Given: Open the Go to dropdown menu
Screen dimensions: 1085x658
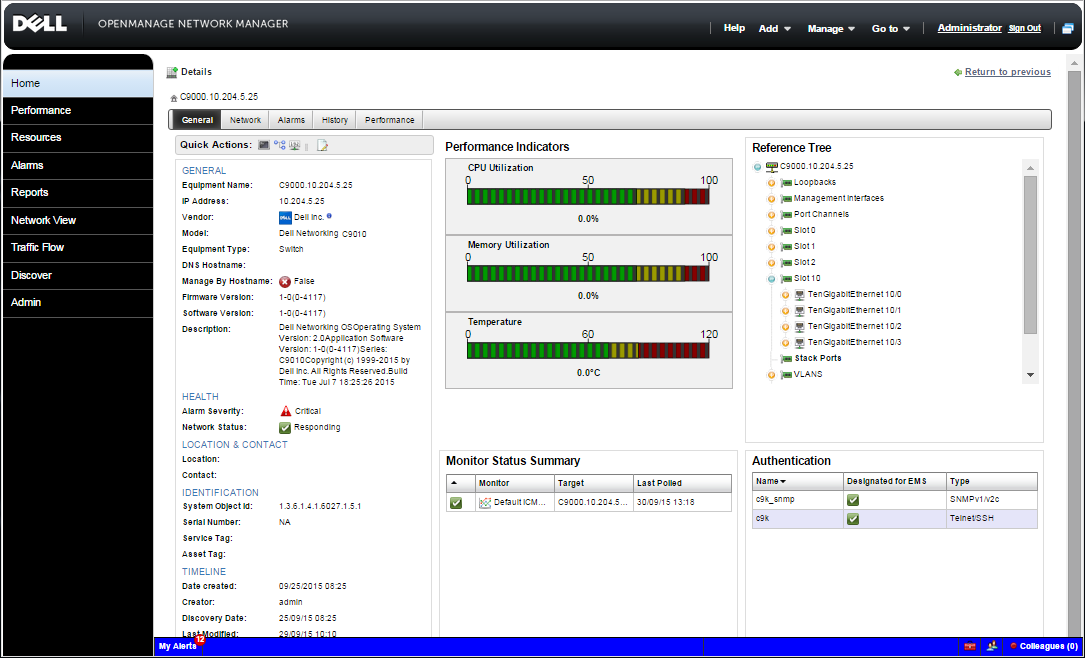Looking at the screenshot, I should coord(891,28).
